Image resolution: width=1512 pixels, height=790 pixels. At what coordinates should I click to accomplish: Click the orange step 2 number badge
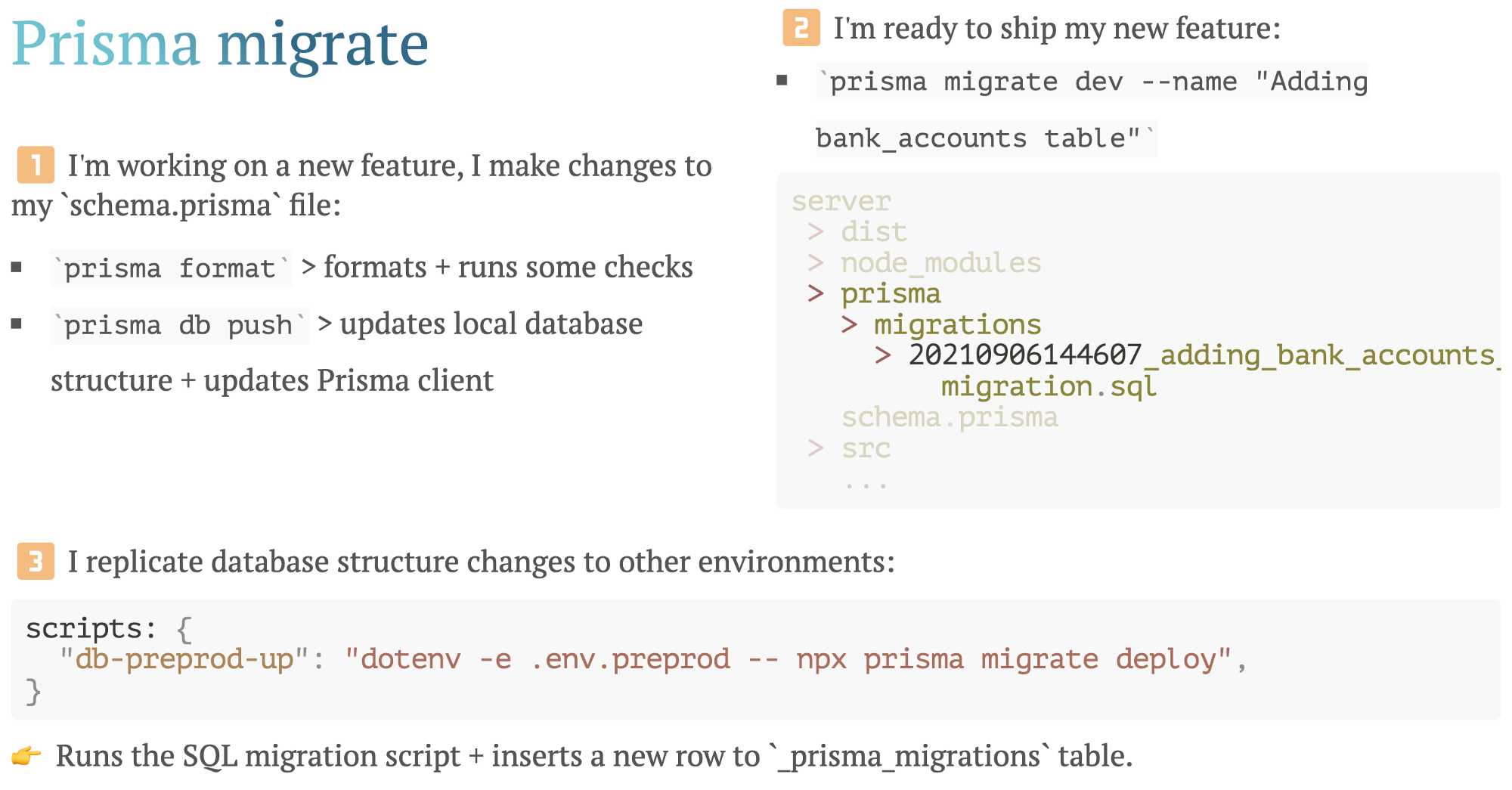pos(801,28)
